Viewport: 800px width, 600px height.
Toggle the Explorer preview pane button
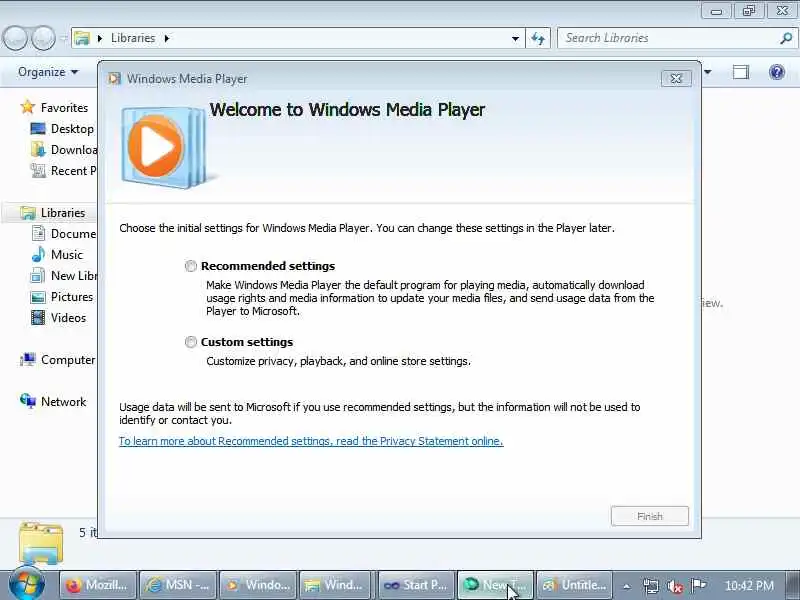click(x=741, y=72)
